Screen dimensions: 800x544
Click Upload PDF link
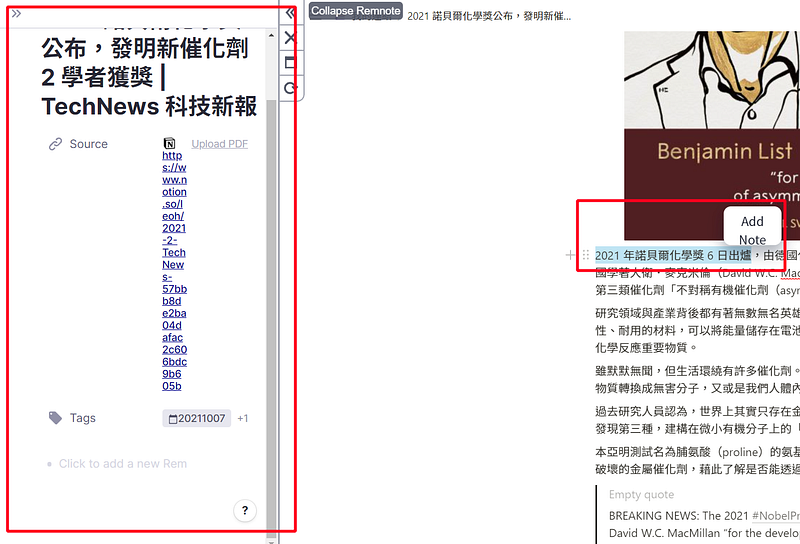[219, 144]
